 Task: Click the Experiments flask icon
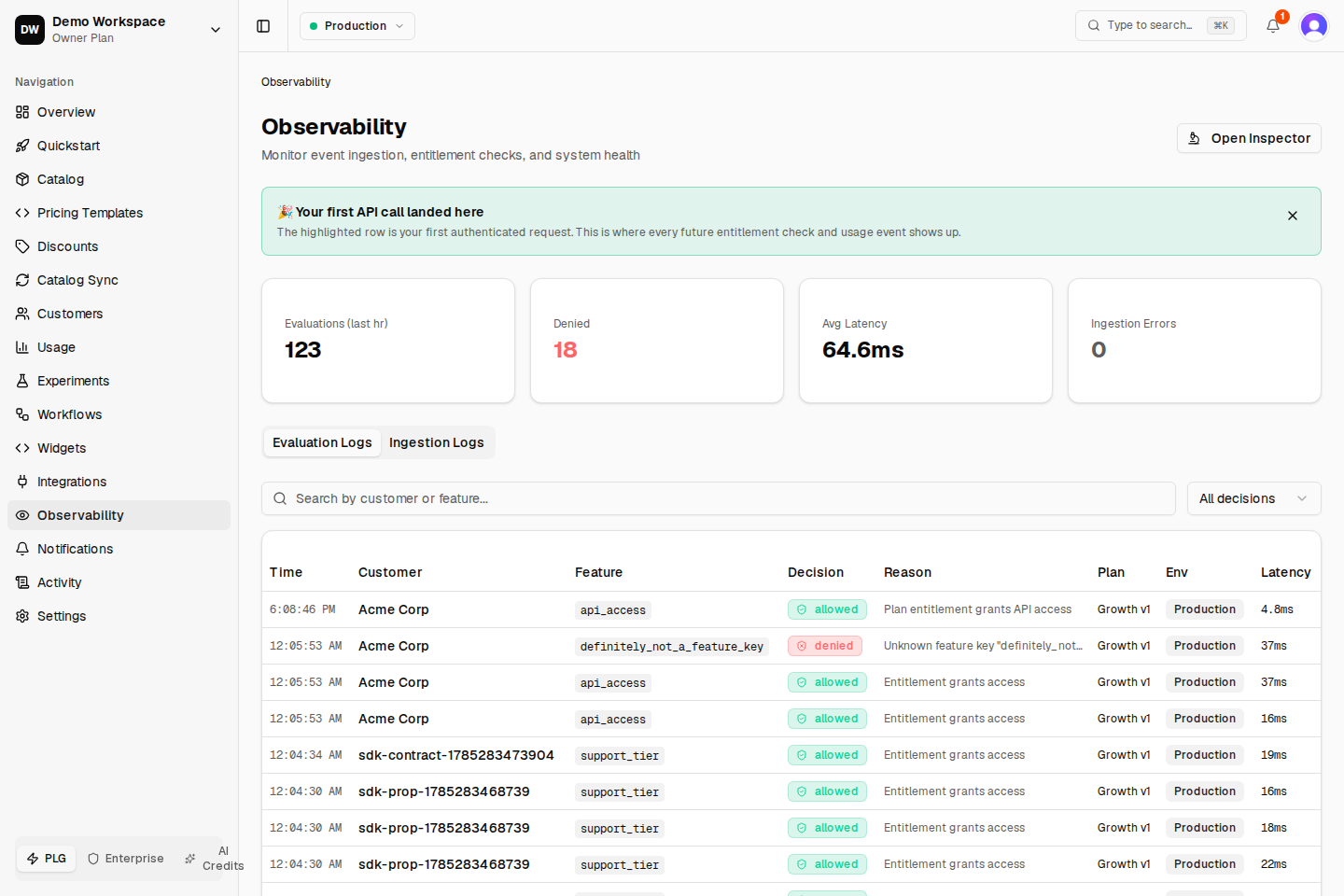[x=22, y=381]
